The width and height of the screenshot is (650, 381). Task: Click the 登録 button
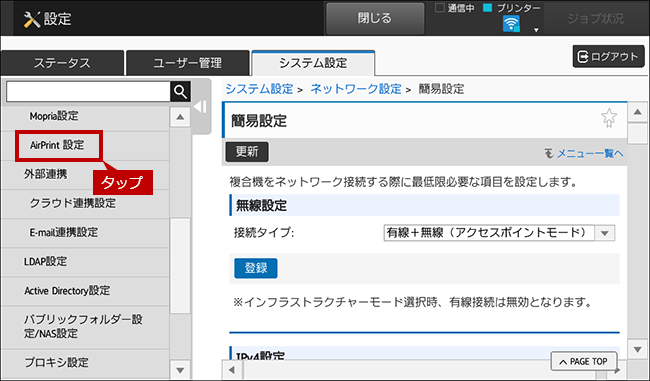[x=256, y=268]
